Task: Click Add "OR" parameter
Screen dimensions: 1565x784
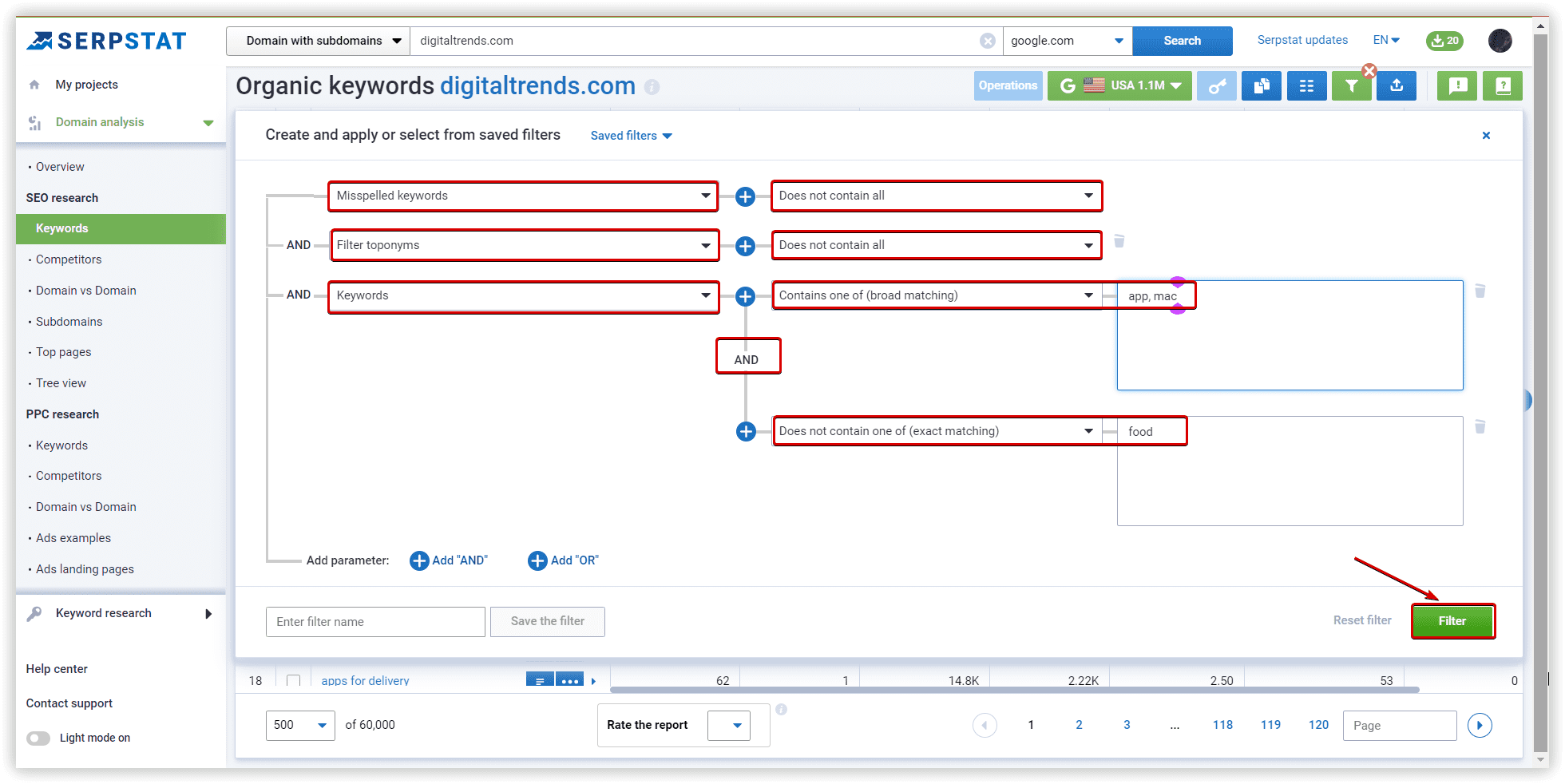Action: pyautogui.click(x=564, y=560)
